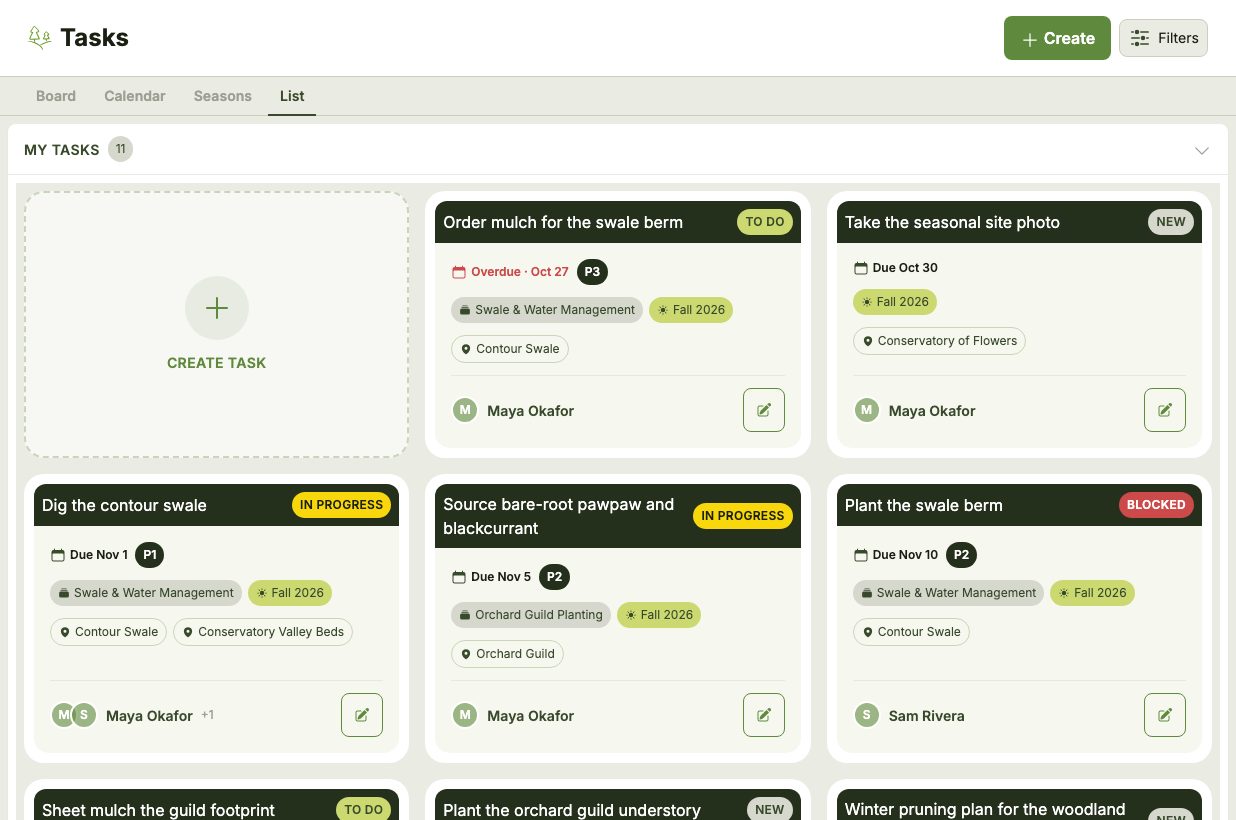Click Swale & Water Management tag on Order mulch
This screenshot has width=1236, height=820.
point(547,310)
